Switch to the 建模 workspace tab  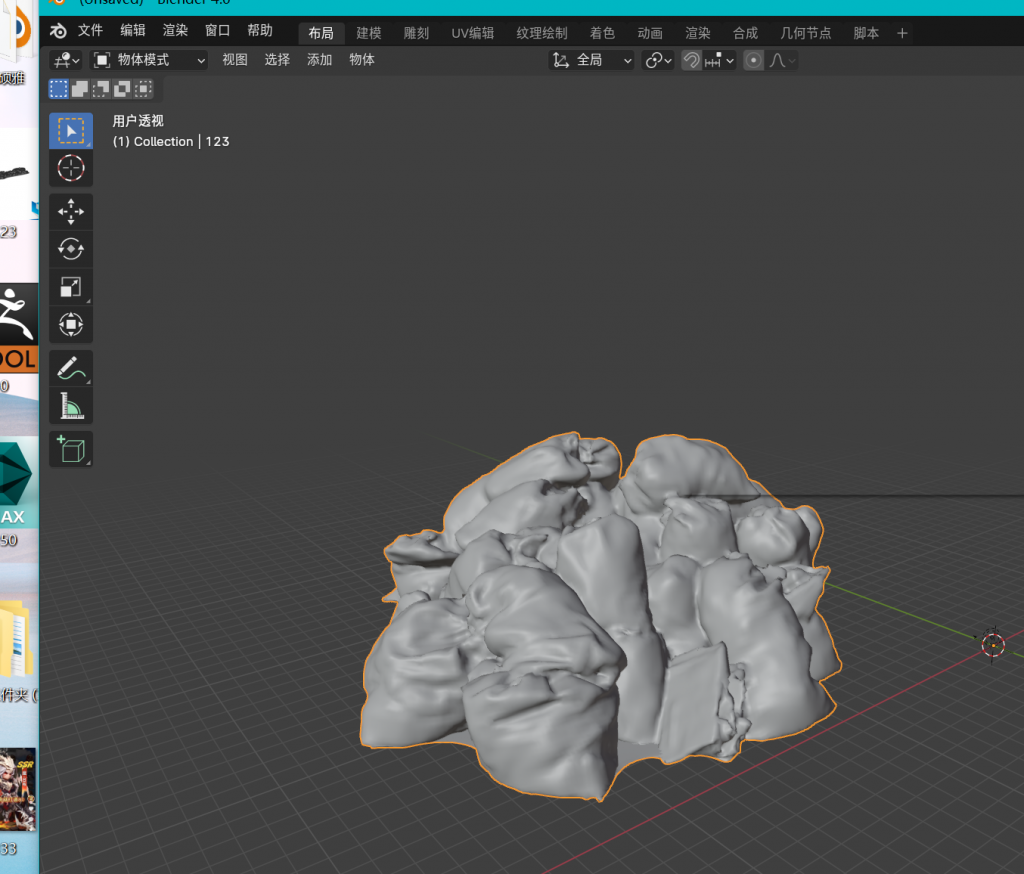[369, 33]
